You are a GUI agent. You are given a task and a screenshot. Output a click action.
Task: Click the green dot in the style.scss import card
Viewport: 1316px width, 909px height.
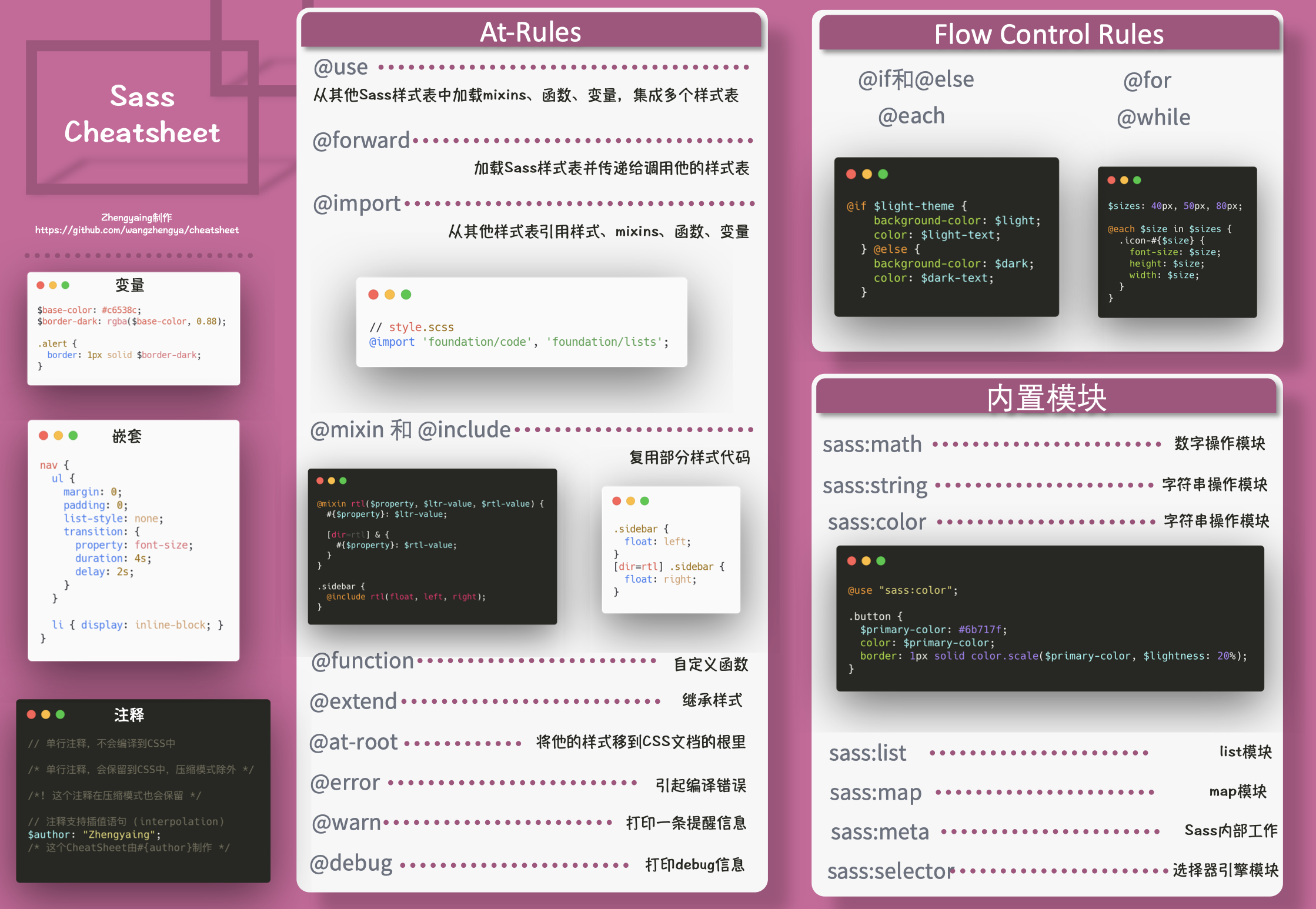click(x=406, y=295)
